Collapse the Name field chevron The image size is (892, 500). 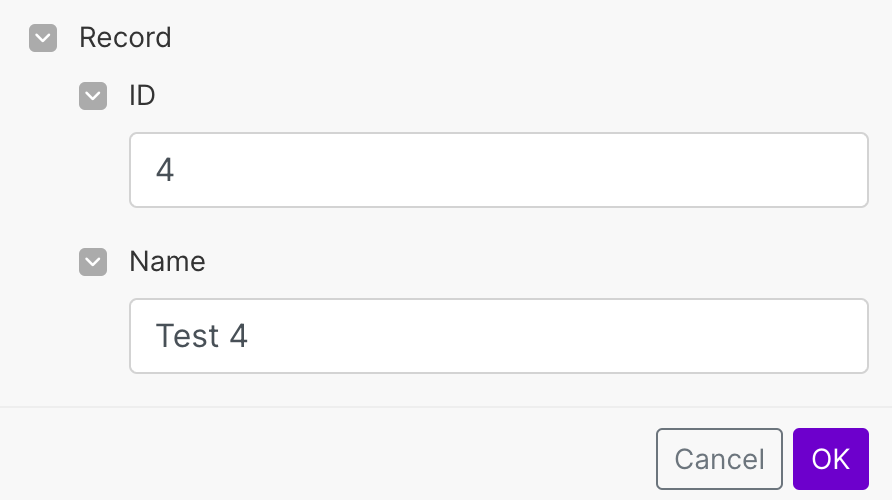click(x=93, y=262)
